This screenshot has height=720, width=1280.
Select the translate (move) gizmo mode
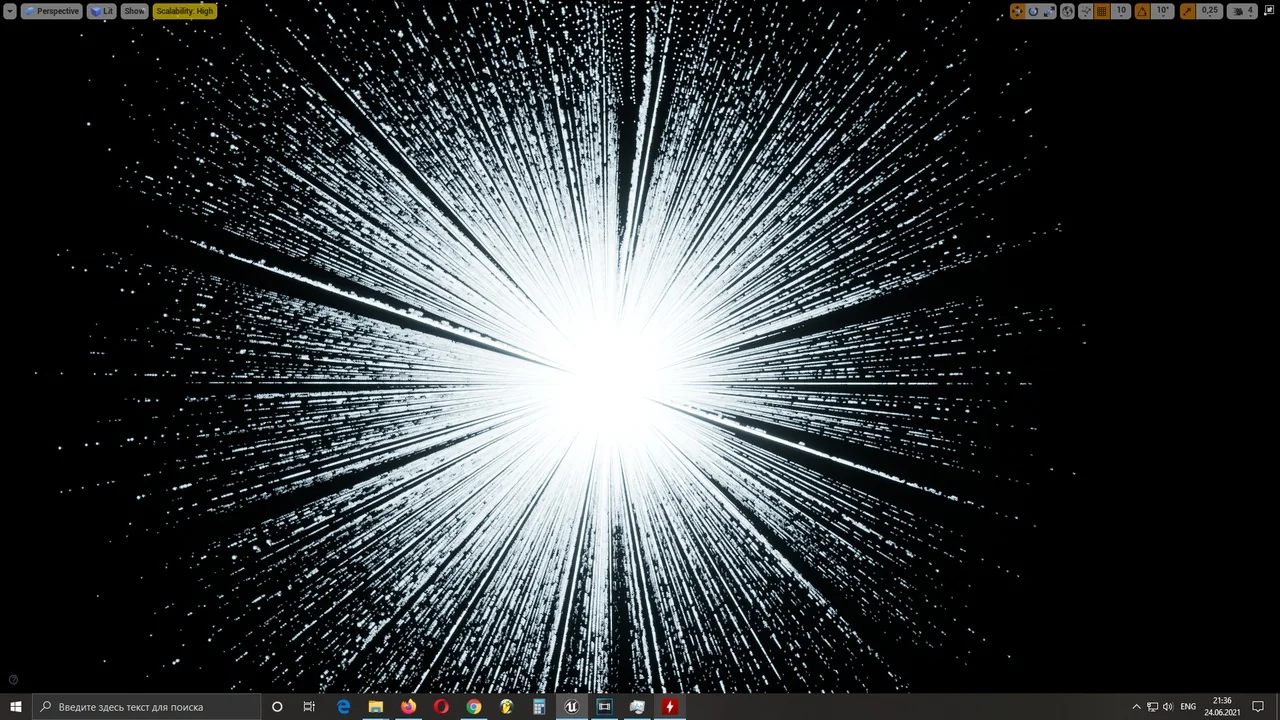coord(1017,11)
